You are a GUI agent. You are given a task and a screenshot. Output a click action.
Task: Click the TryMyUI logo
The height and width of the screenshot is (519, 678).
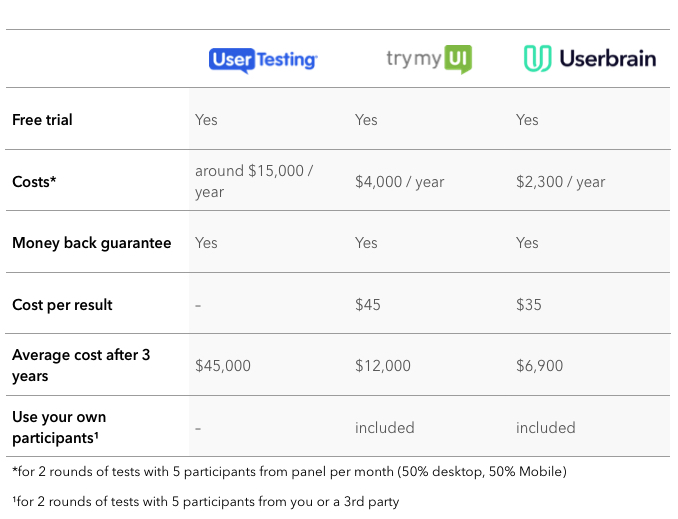coord(429,59)
